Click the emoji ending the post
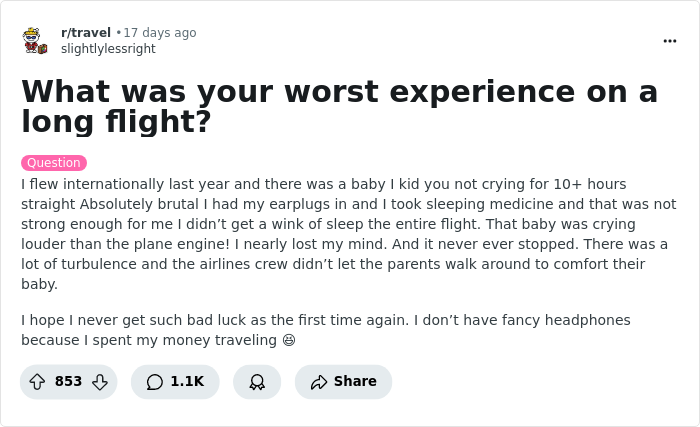This screenshot has width=700, height=427. tap(289, 341)
